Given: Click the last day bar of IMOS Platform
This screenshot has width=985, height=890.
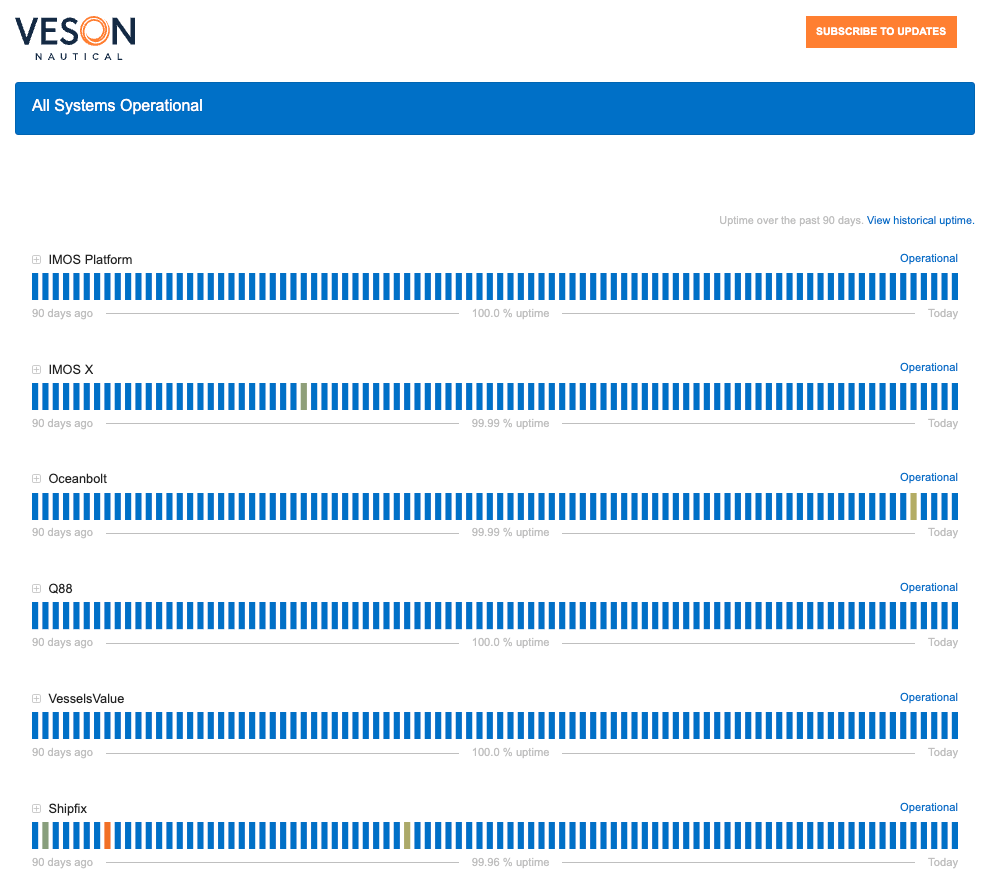Looking at the screenshot, I should click(954, 287).
